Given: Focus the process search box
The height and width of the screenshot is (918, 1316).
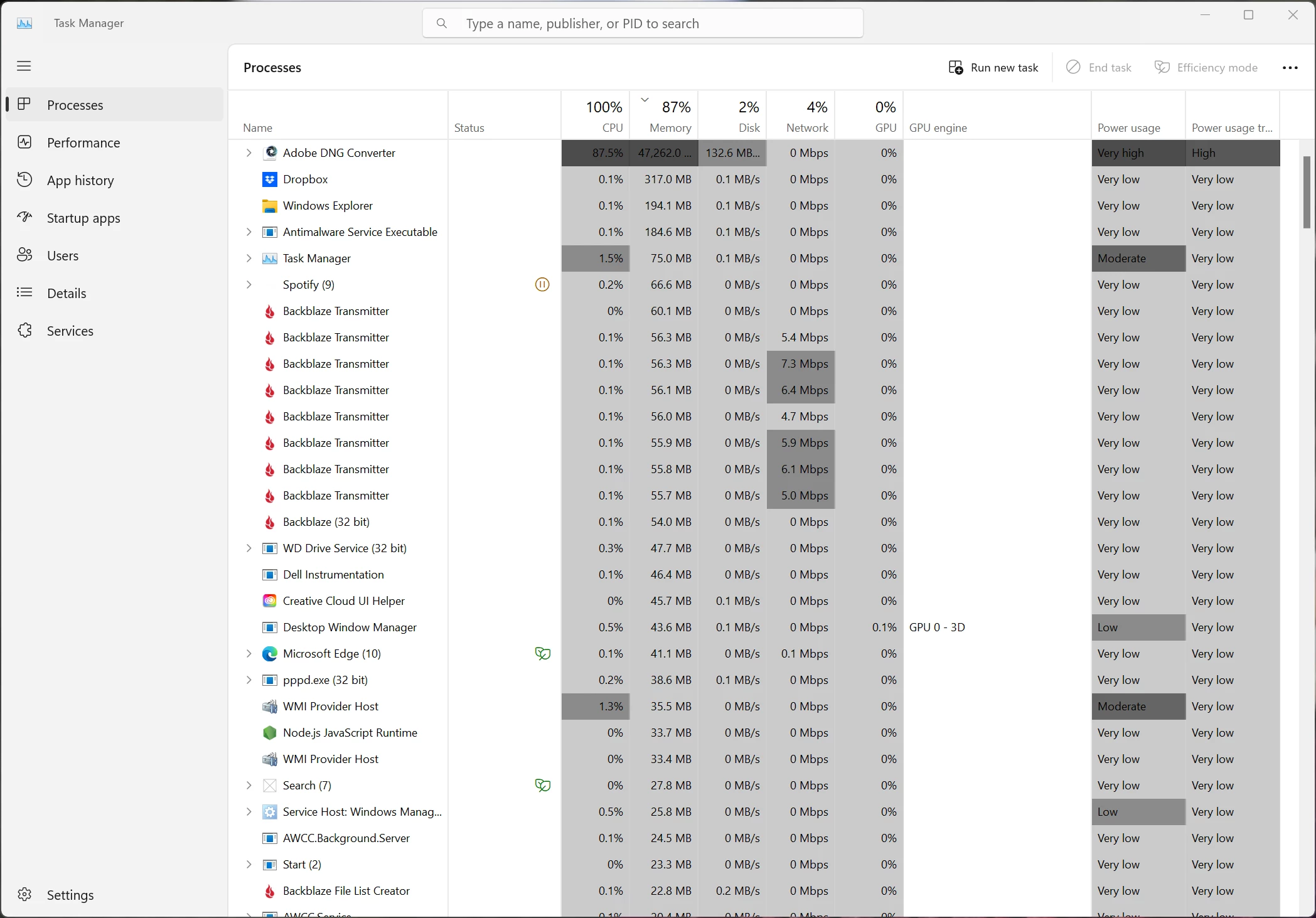Looking at the screenshot, I should [x=643, y=24].
